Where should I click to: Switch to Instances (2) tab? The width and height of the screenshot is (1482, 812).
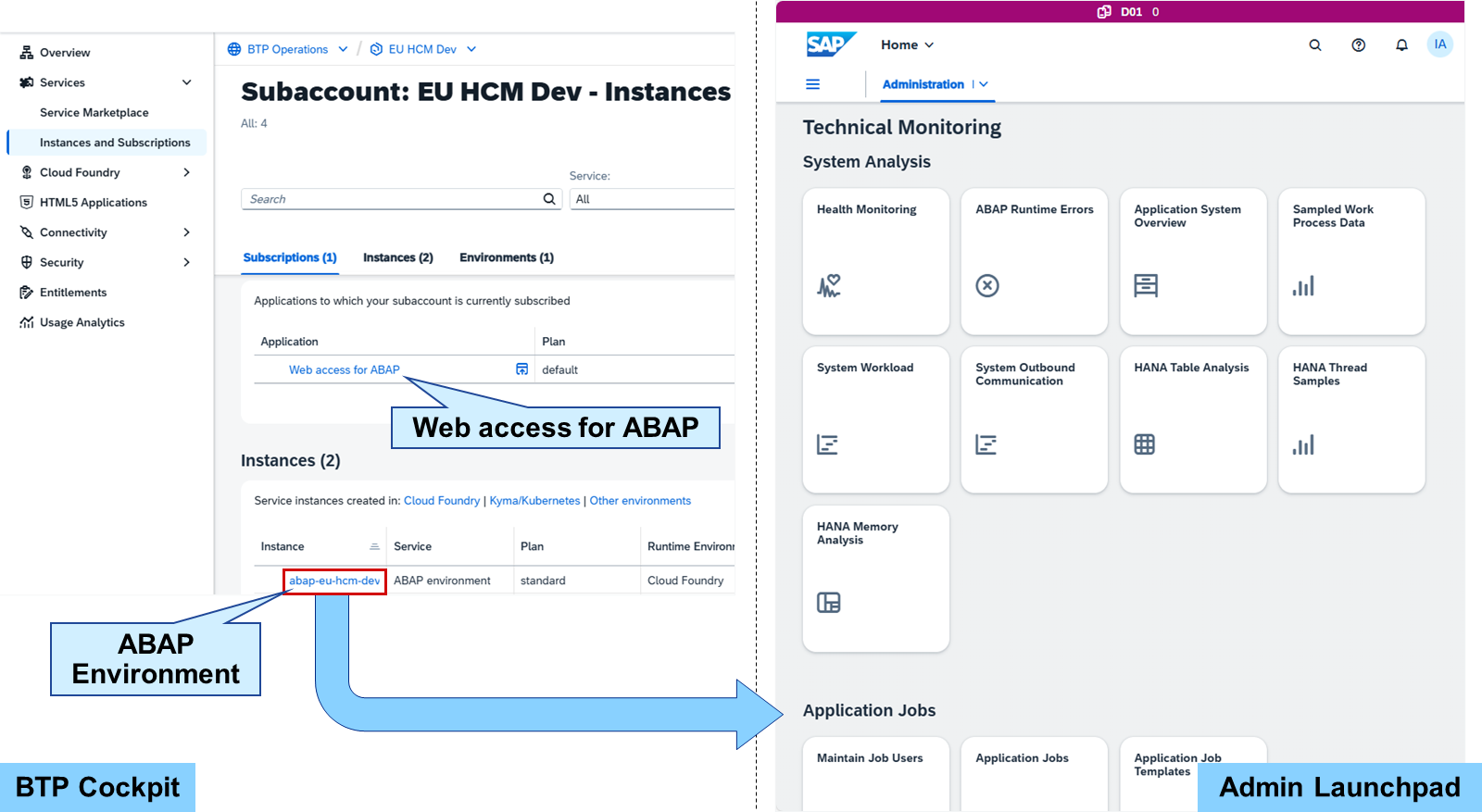398,257
